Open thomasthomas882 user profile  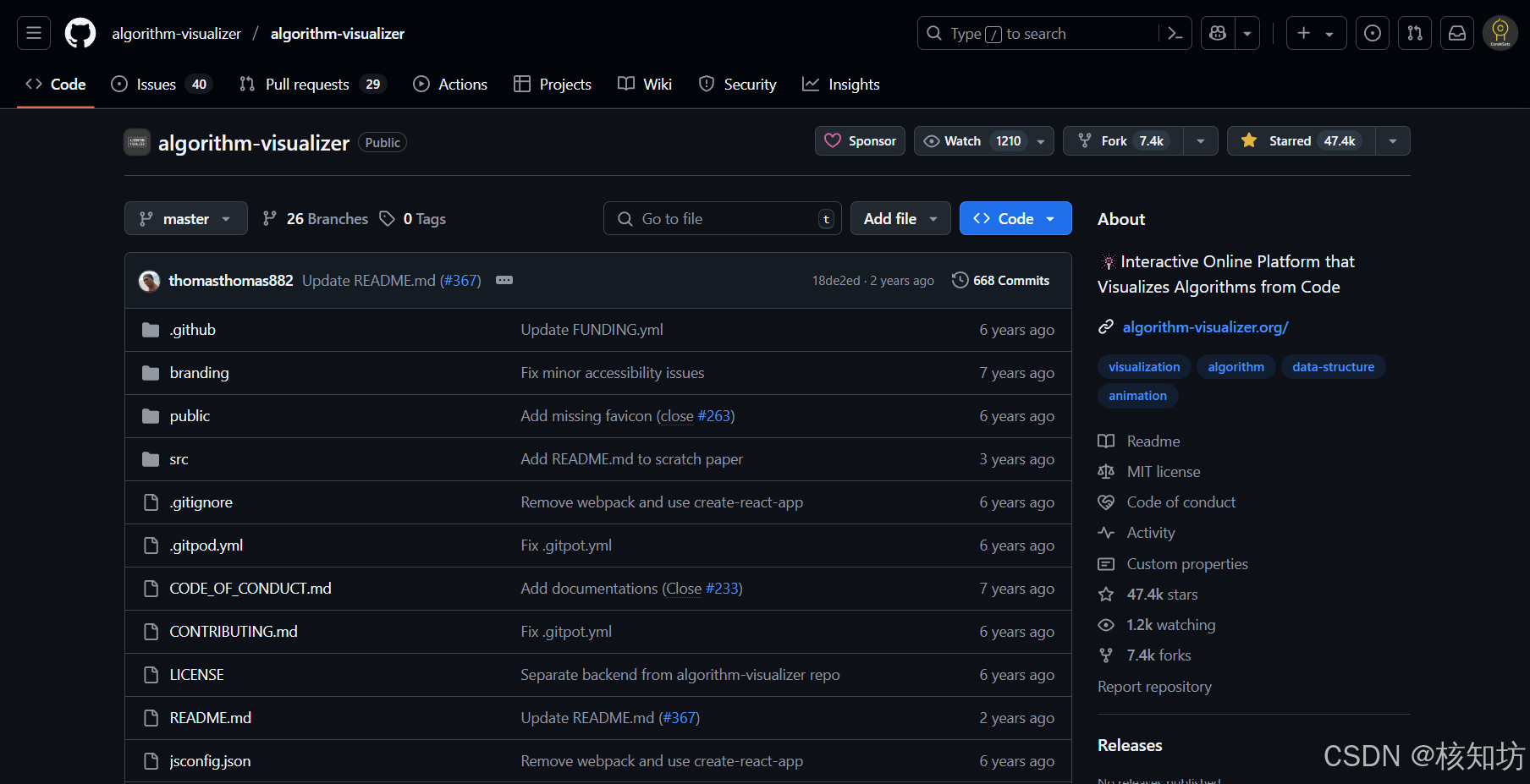231,280
